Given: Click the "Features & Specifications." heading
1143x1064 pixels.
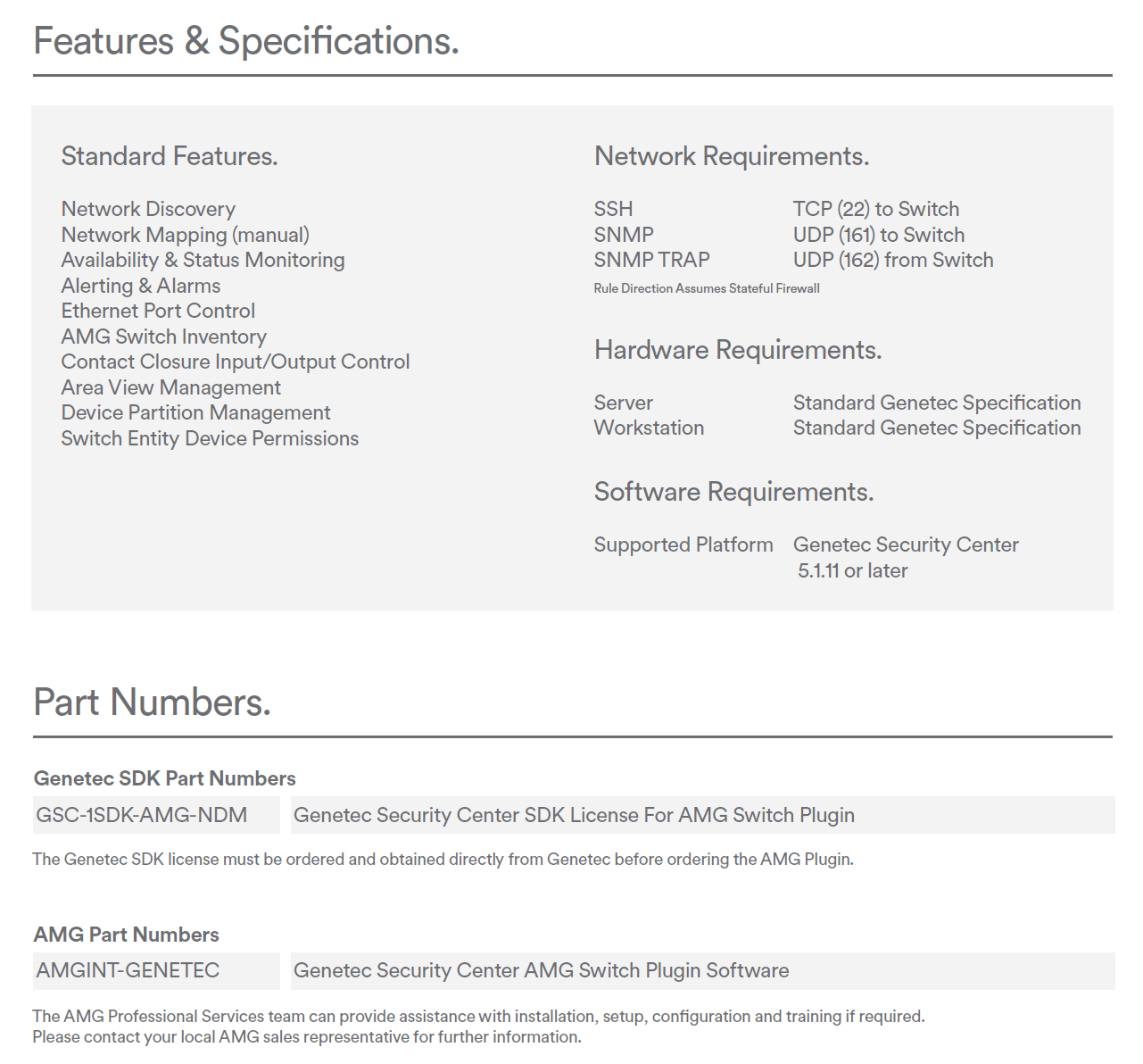Looking at the screenshot, I should (x=246, y=41).
